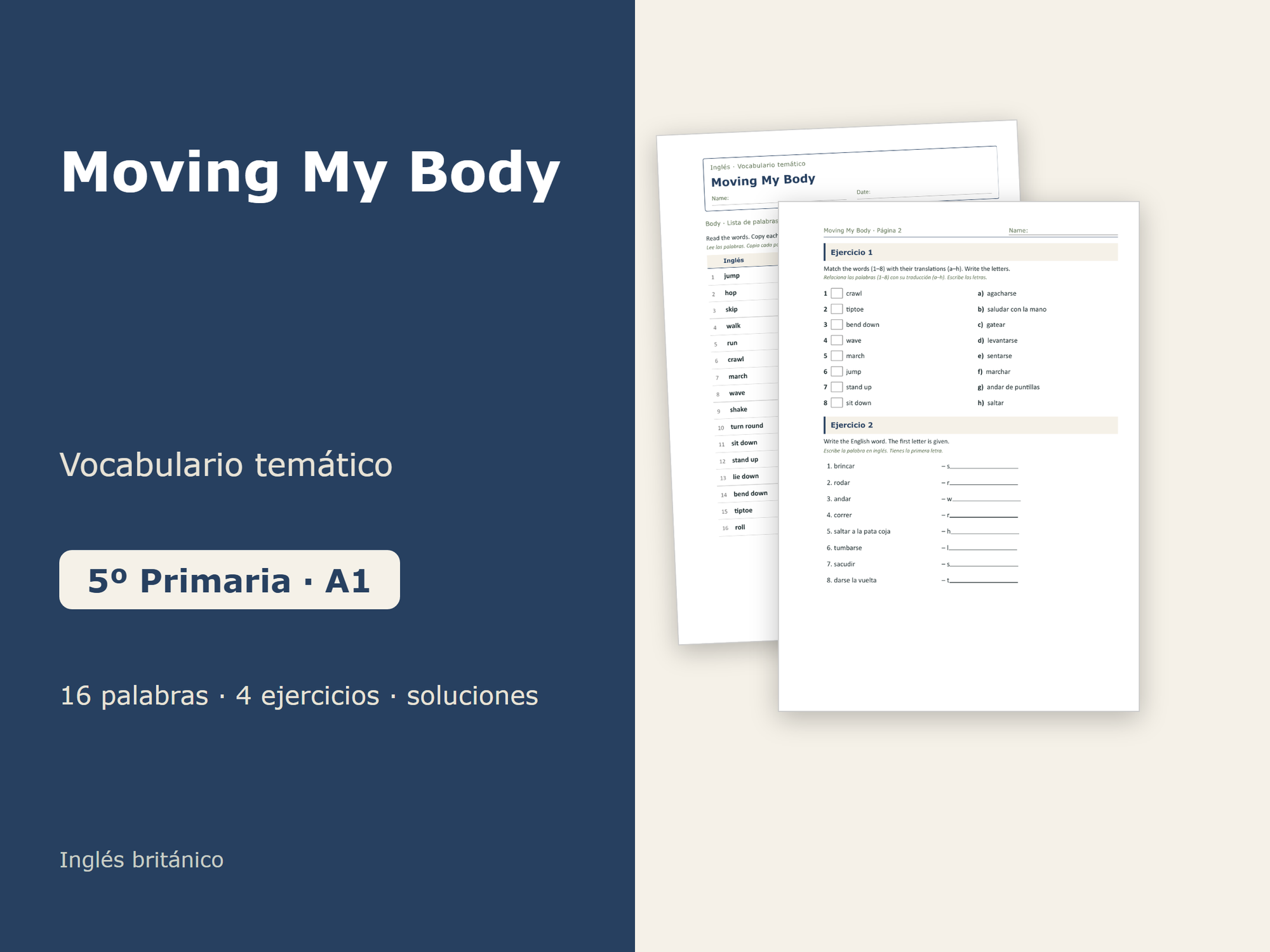Tick the checkbox next to crawl

pyautogui.click(x=837, y=293)
